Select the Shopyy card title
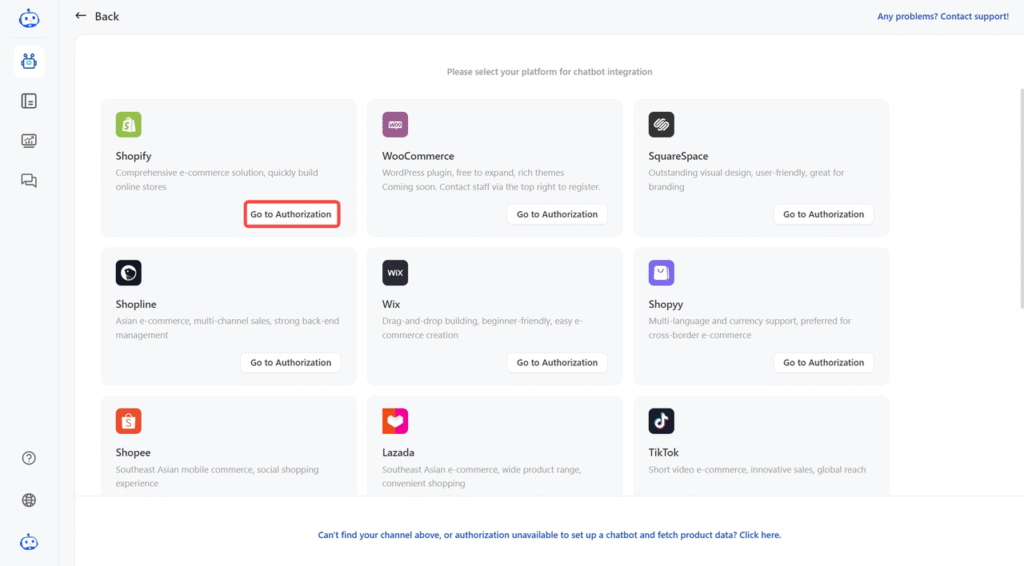The height and width of the screenshot is (566, 1024). (665, 304)
